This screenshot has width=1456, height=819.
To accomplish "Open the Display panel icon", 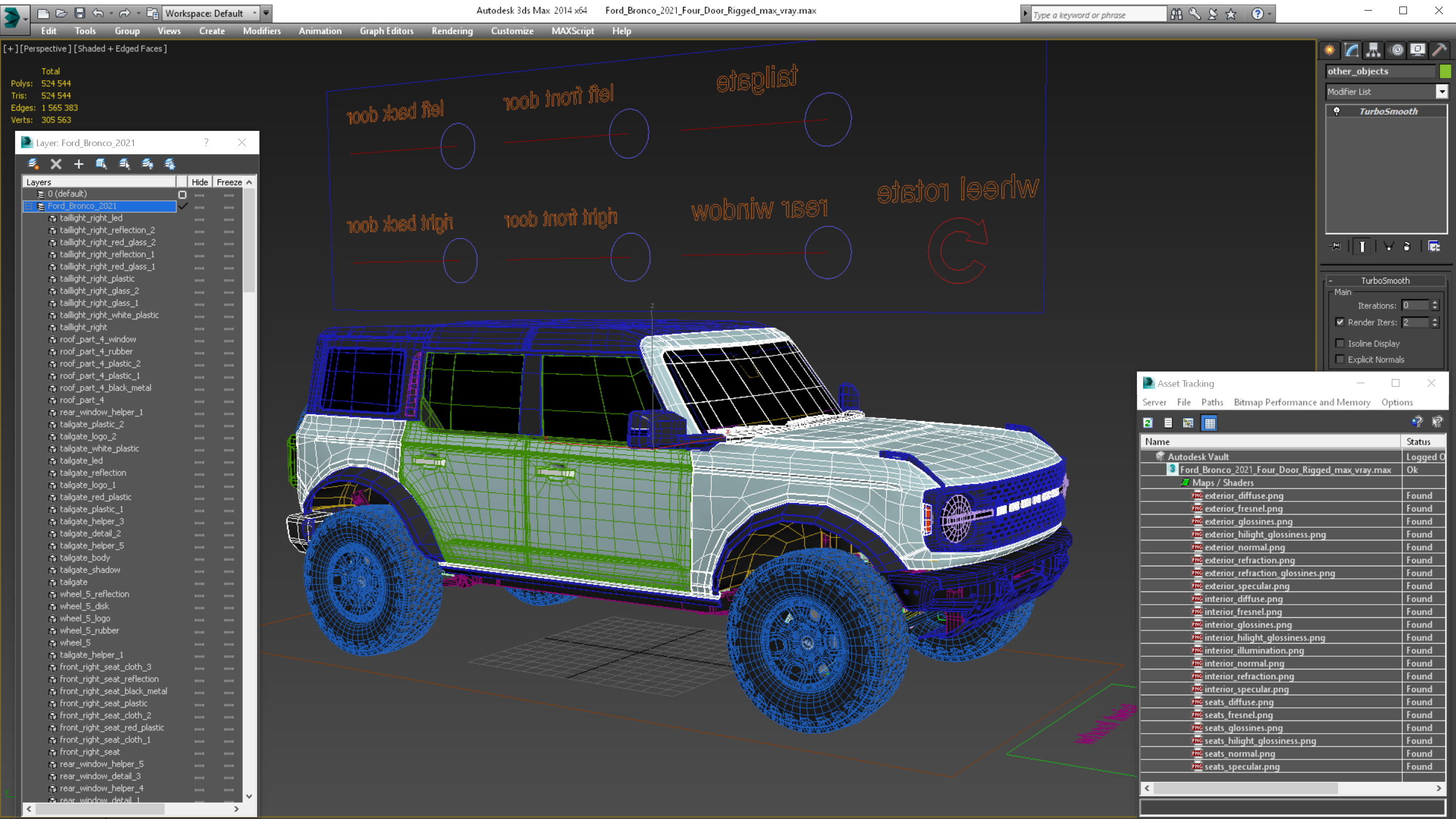I will tap(1418, 51).
